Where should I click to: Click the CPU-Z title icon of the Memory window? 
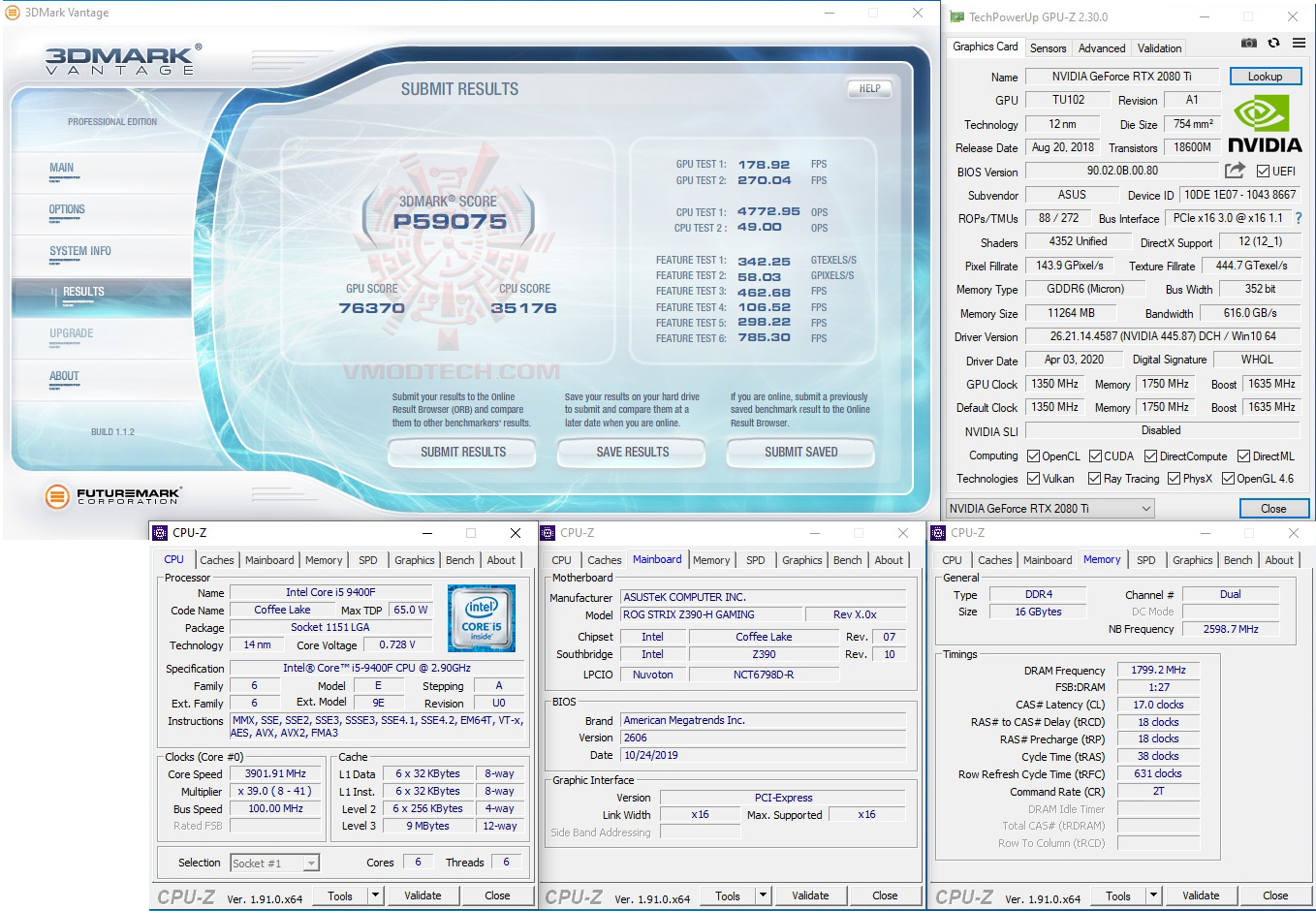click(939, 533)
